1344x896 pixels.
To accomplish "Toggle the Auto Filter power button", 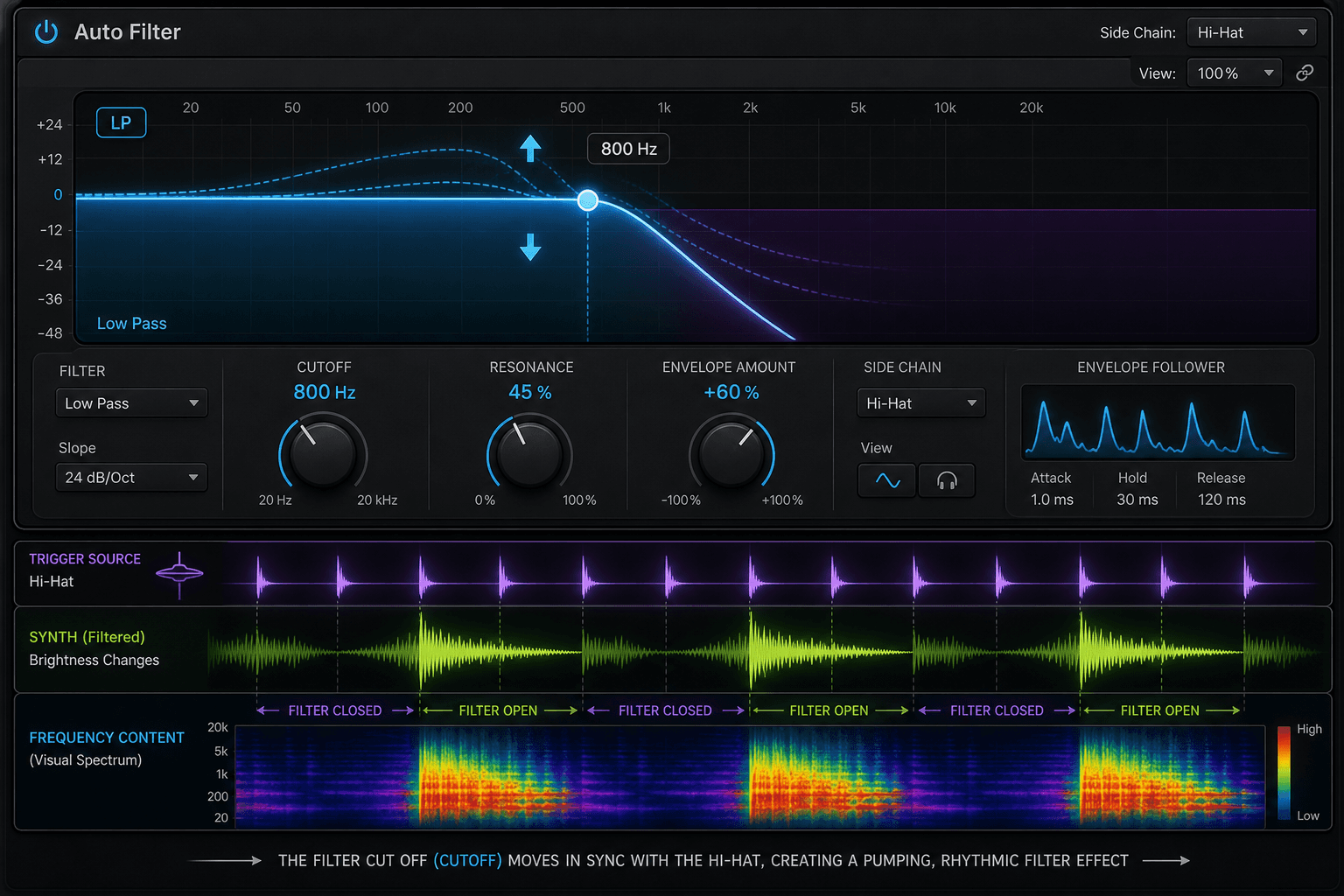I will click(45, 32).
